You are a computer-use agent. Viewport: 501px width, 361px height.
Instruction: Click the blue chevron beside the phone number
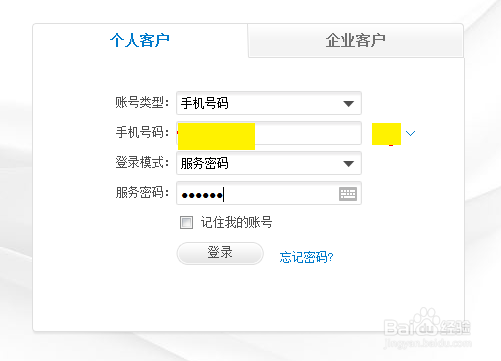[410, 133]
